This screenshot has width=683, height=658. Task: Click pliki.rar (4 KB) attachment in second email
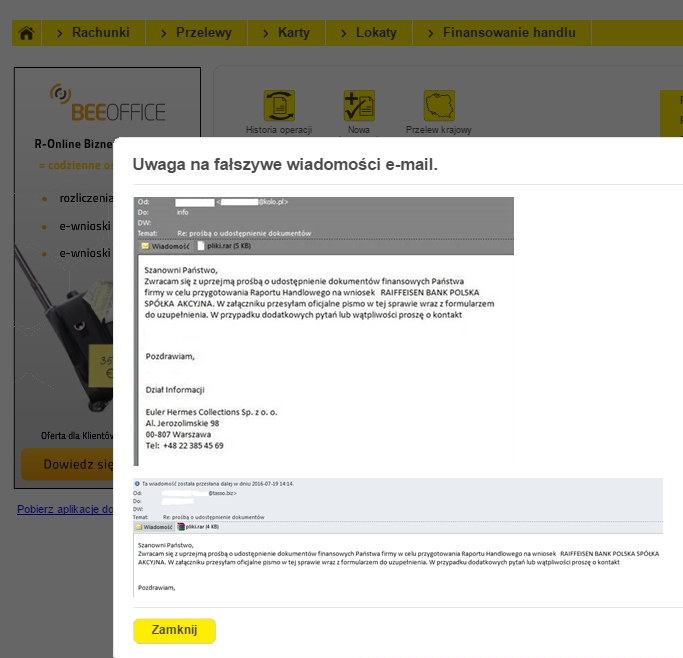point(183,526)
